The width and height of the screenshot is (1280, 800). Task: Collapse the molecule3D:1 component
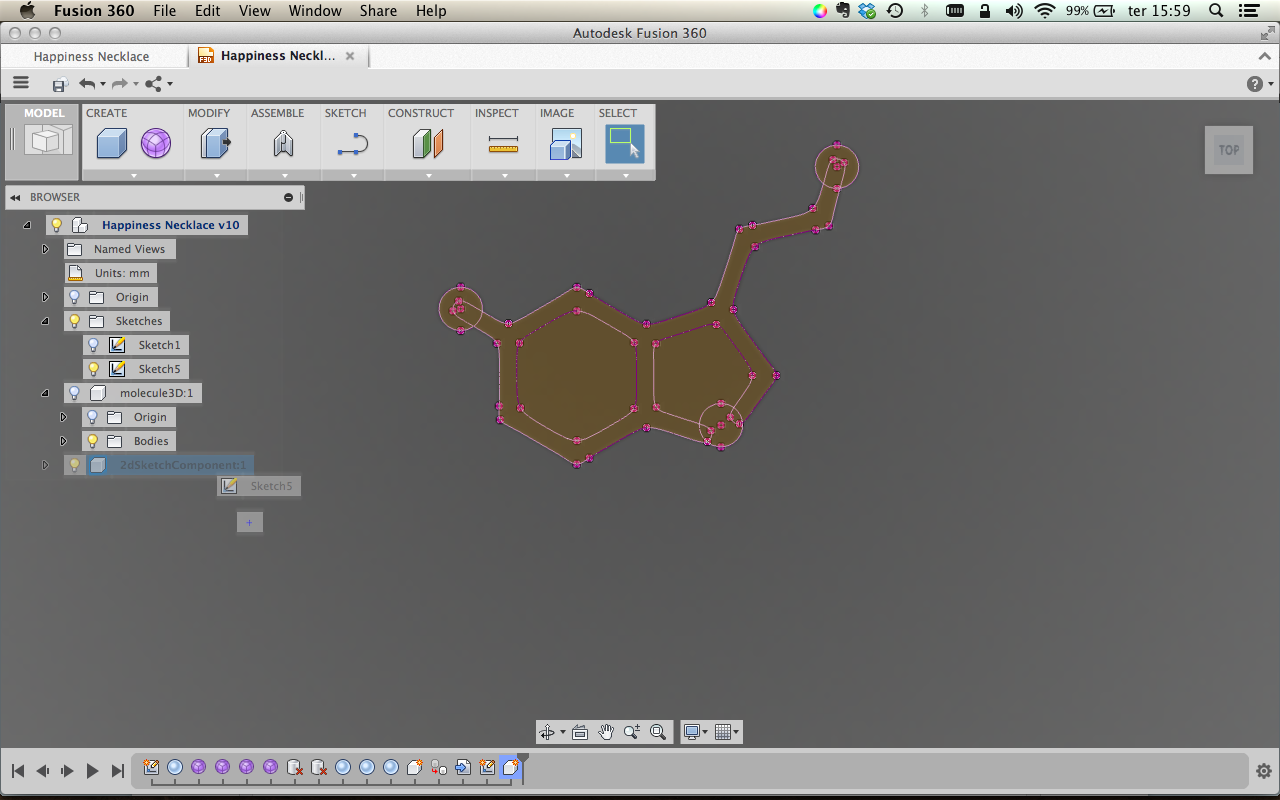tap(45, 393)
